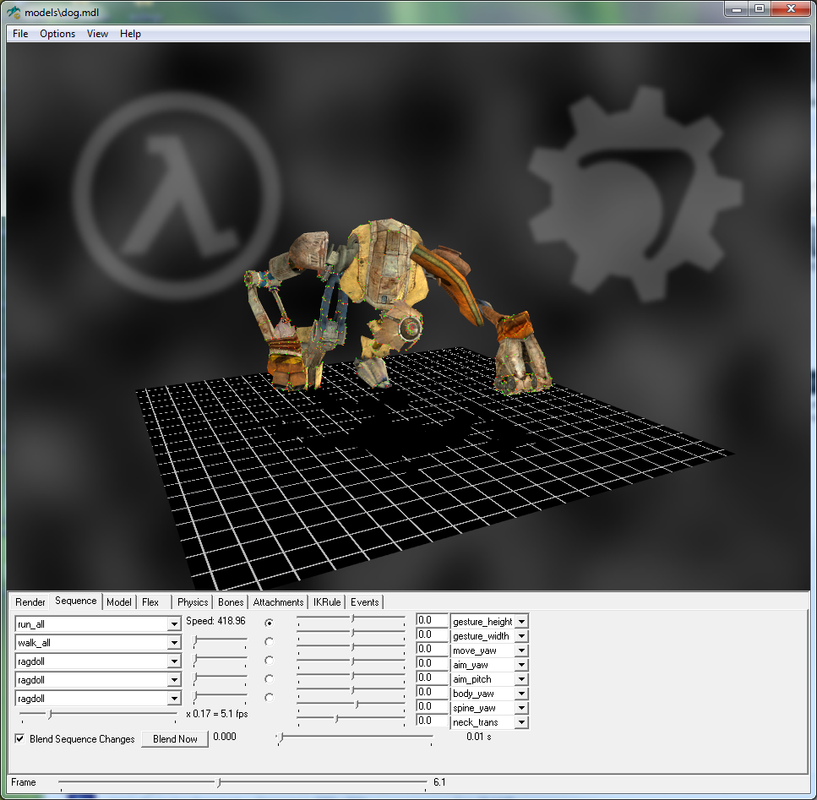Click the aim_yaw 0.0 value field
Image resolution: width=817 pixels, height=800 pixels.
click(431, 663)
